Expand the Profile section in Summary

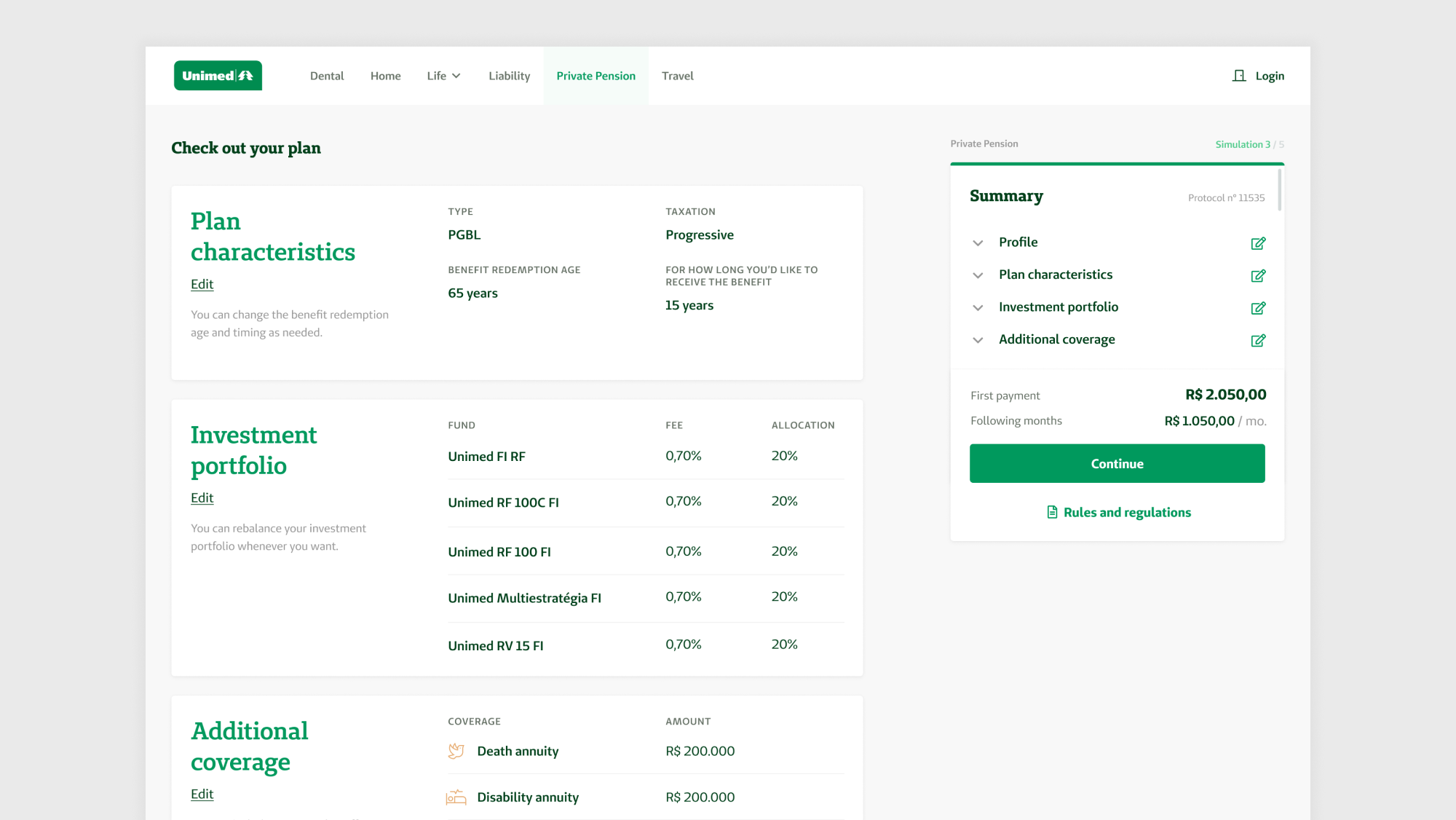tap(978, 243)
